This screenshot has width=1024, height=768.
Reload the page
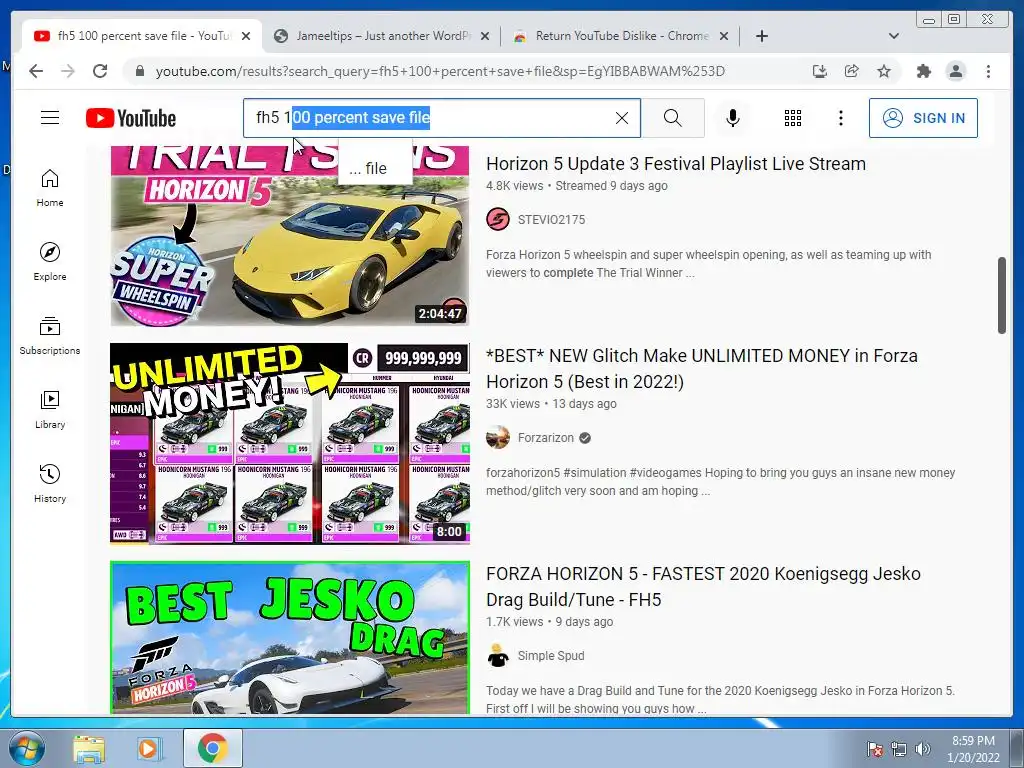(100, 71)
